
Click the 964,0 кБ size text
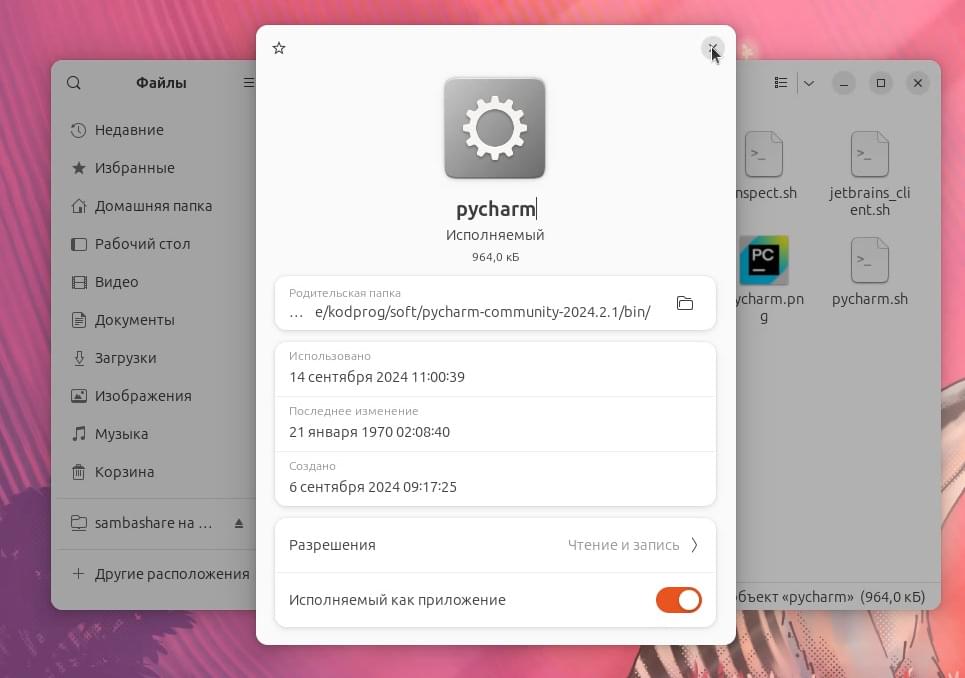(x=495, y=257)
